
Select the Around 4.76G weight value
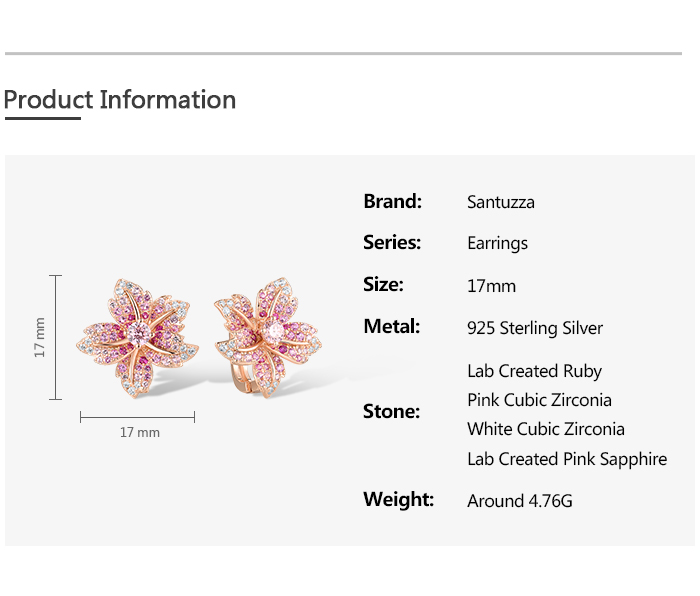[520, 501]
